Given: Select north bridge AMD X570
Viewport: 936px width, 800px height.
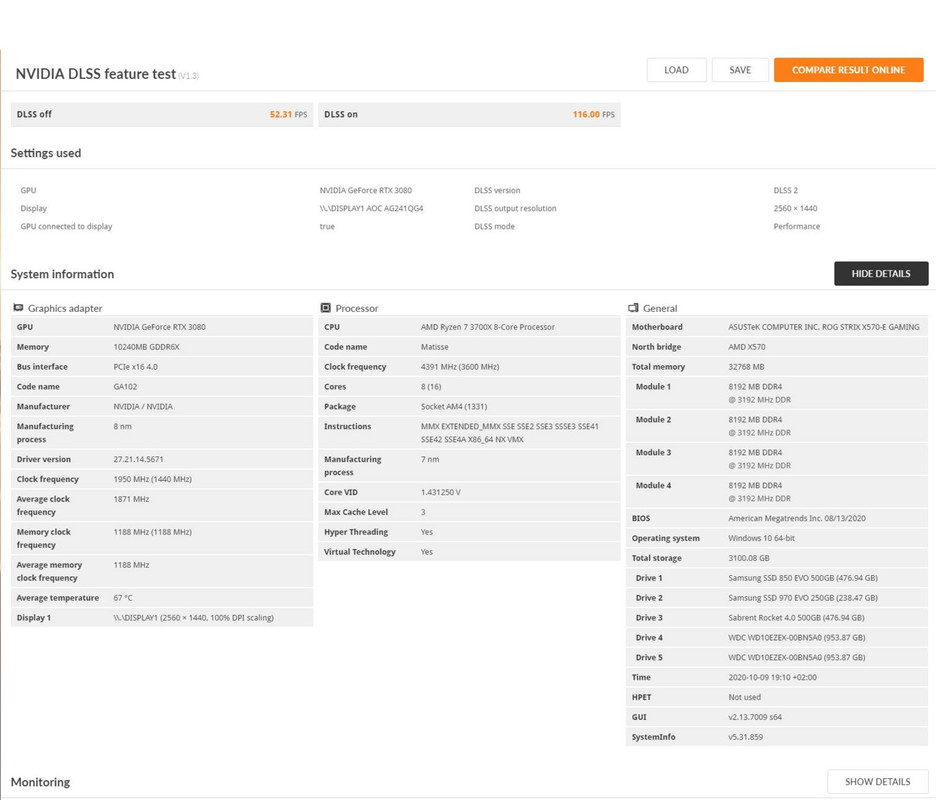Looking at the screenshot, I should point(747,347).
